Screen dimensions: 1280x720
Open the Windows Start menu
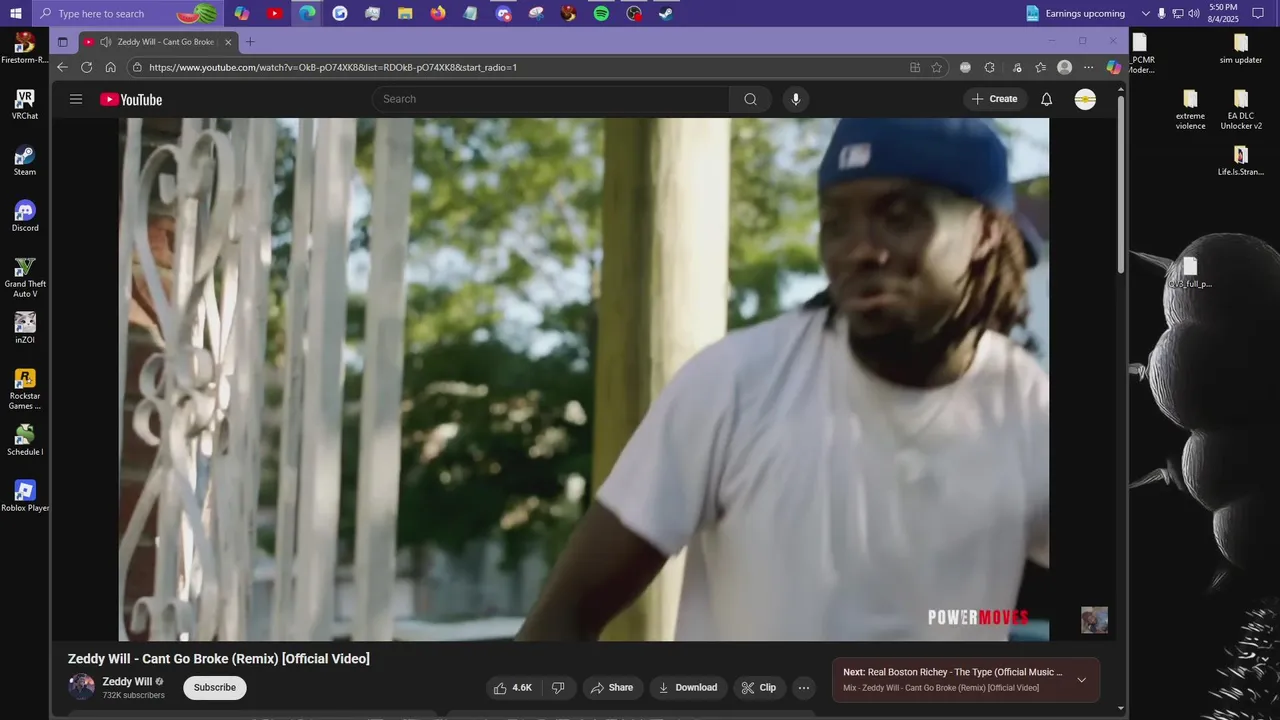coord(16,13)
